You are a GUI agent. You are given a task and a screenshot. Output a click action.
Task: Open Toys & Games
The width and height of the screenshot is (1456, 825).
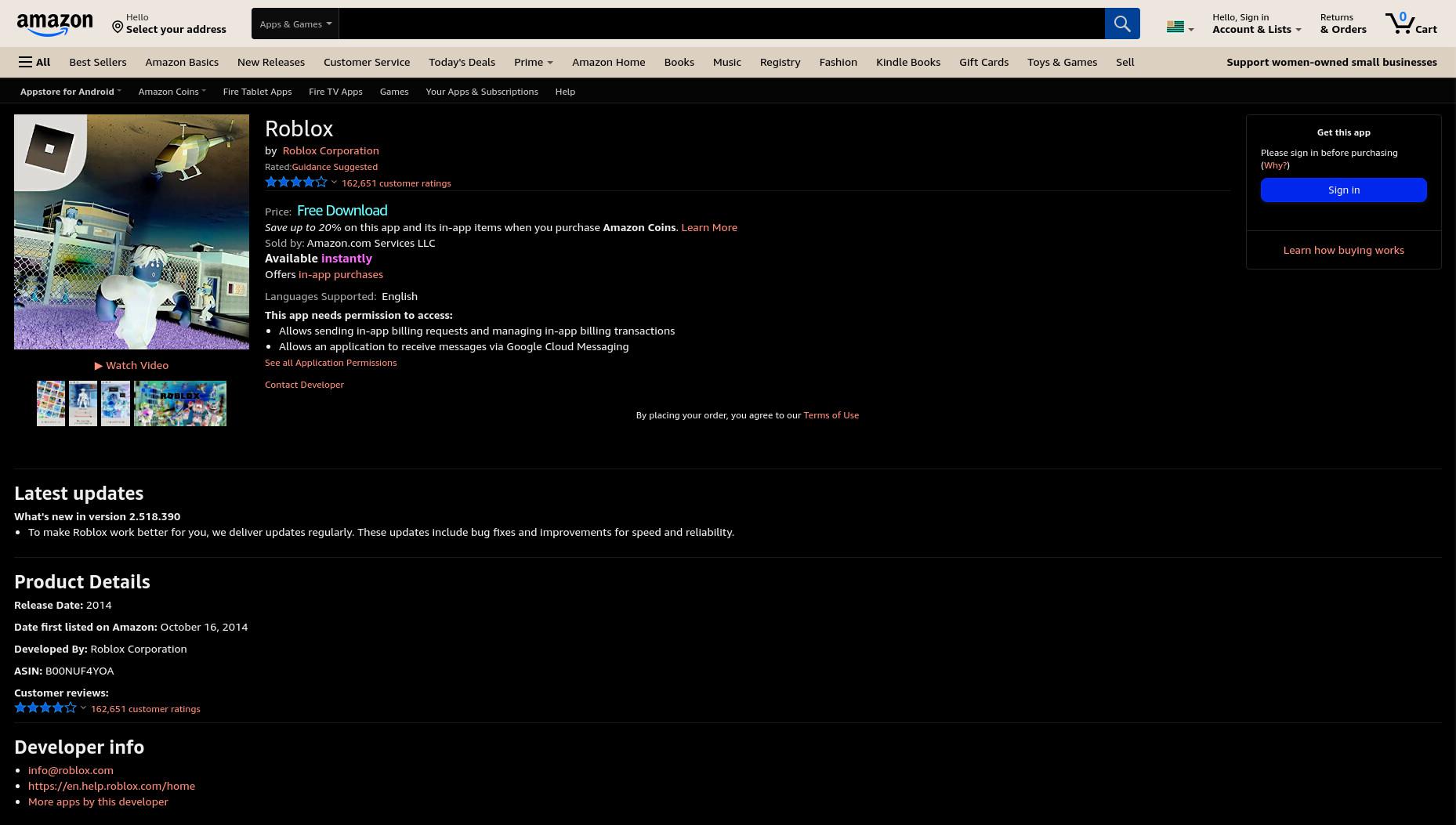click(x=1063, y=62)
